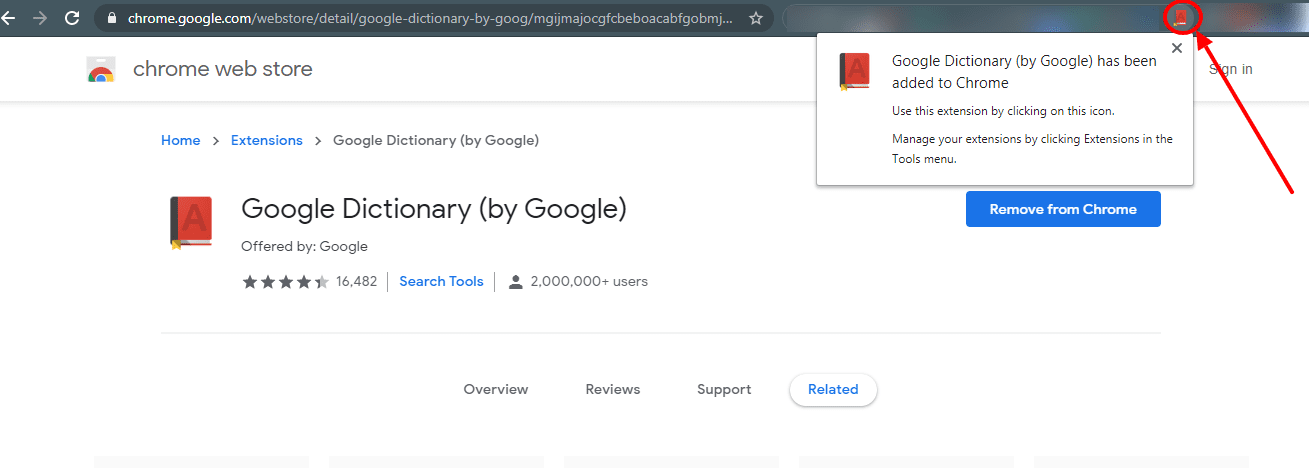
Task: Click the chrome web store title text
Action: click(x=223, y=69)
